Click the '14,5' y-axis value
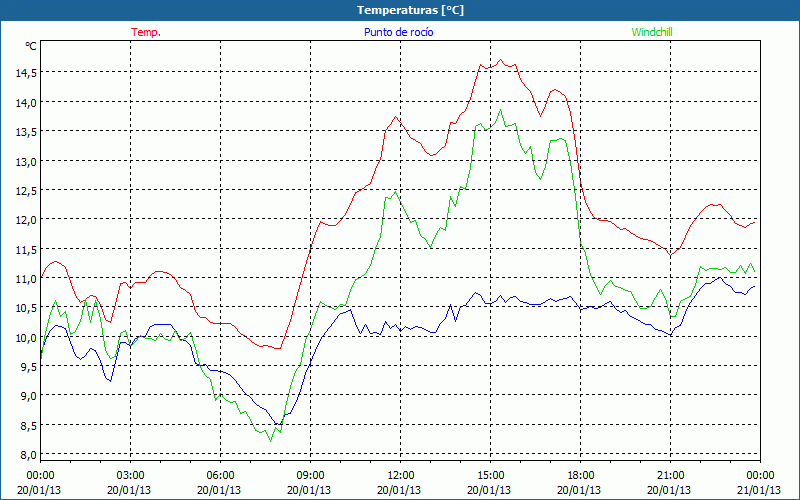Screen dimensions: 800x500 pos(26,73)
